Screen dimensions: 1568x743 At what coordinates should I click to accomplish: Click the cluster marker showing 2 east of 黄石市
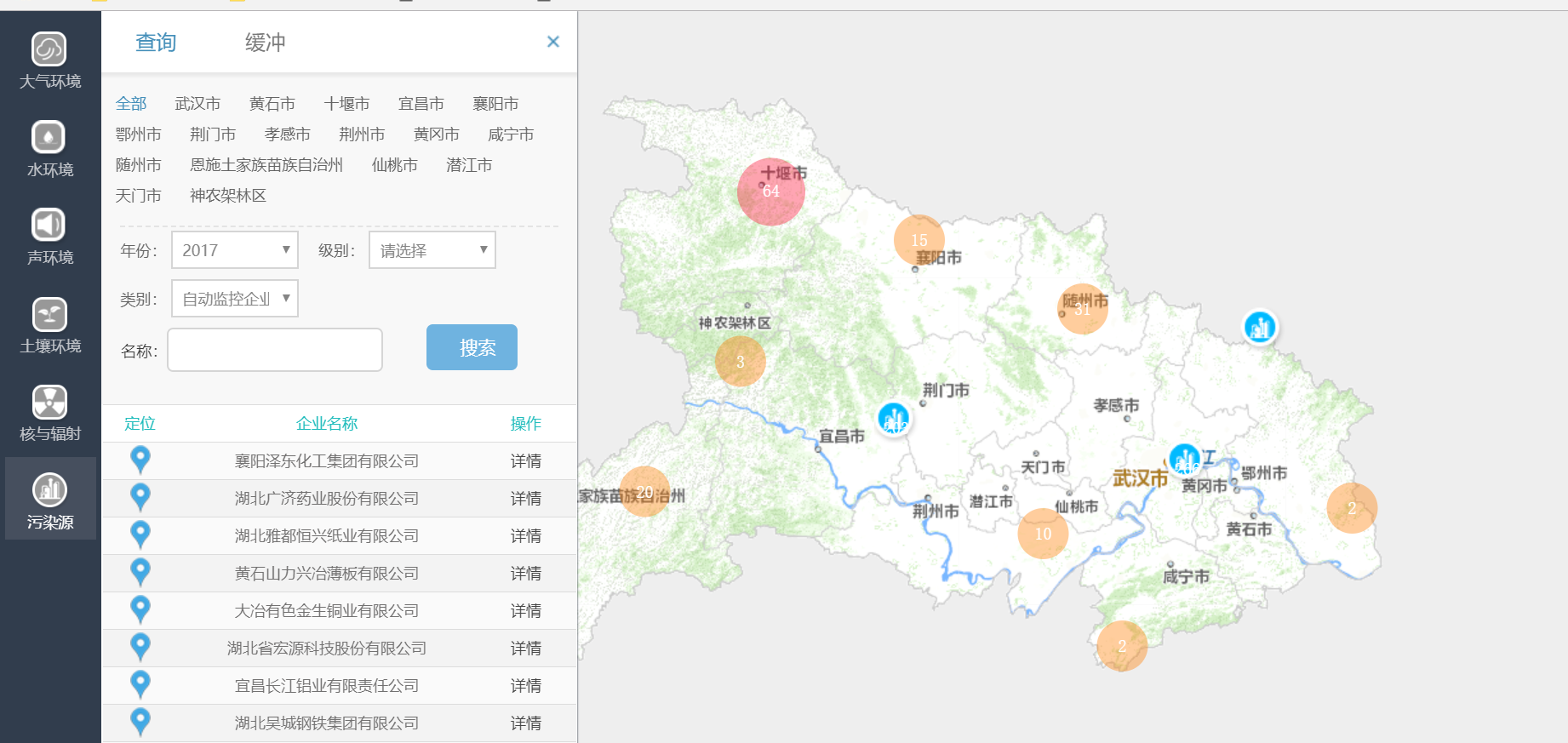click(1352, 508)
